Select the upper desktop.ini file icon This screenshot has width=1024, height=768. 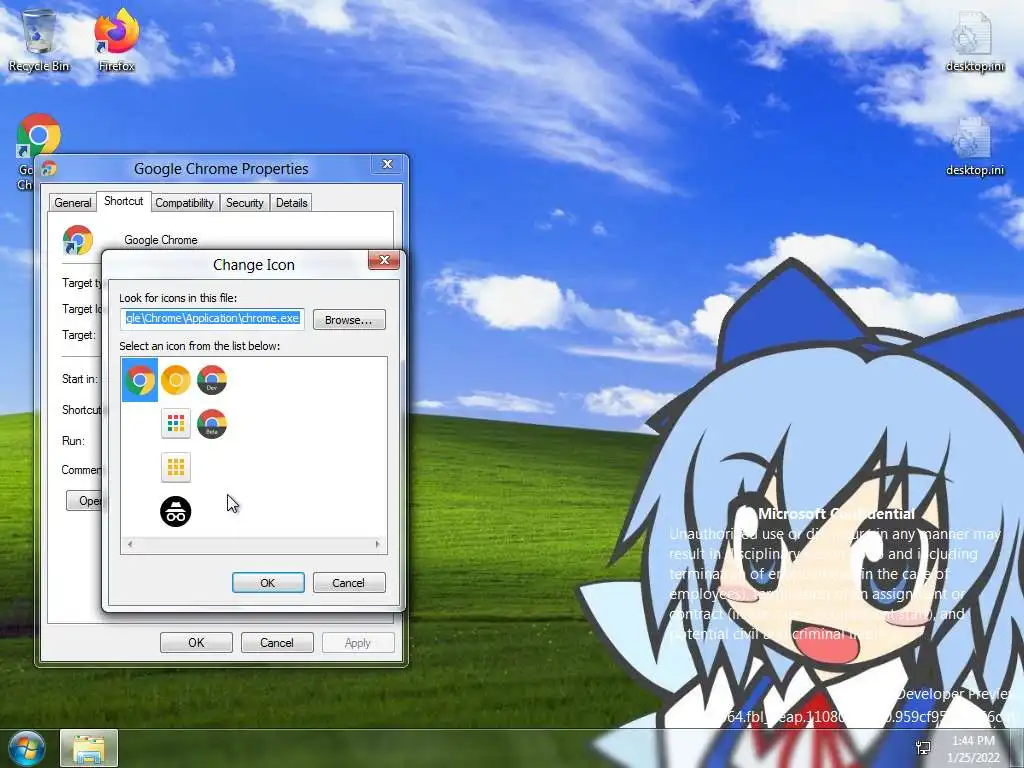974,40
